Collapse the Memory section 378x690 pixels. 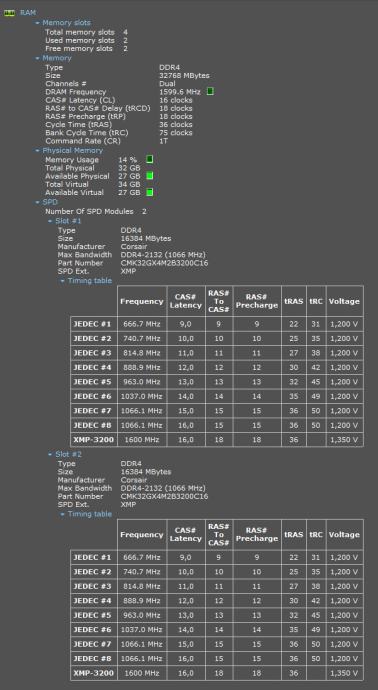click(38, 58)
